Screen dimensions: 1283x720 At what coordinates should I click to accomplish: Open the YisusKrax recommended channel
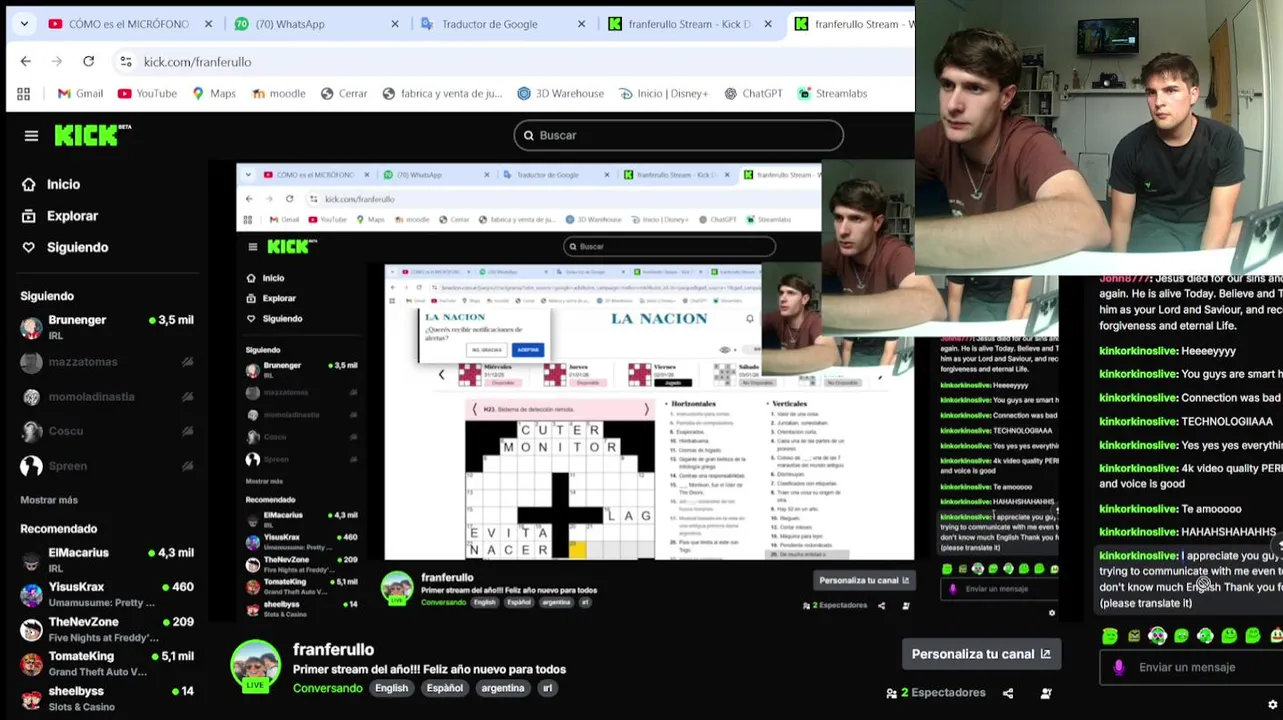106,594
